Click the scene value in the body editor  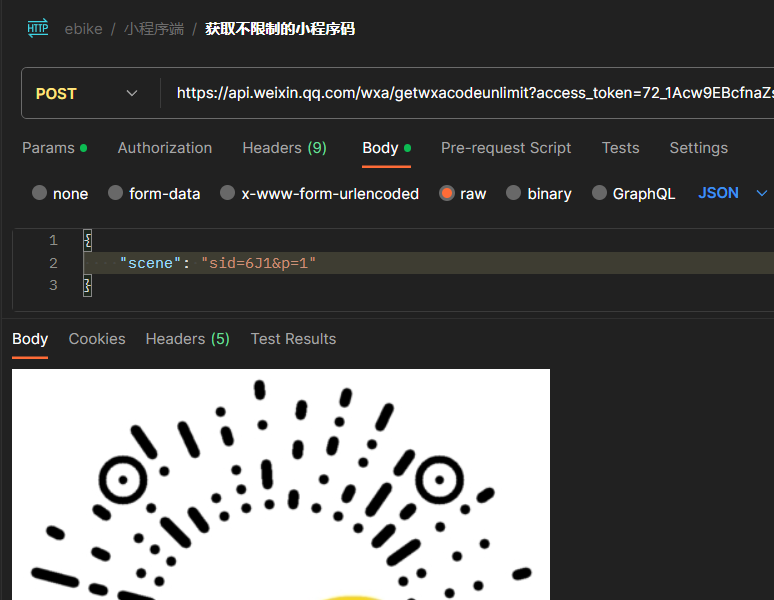[258, 263]
